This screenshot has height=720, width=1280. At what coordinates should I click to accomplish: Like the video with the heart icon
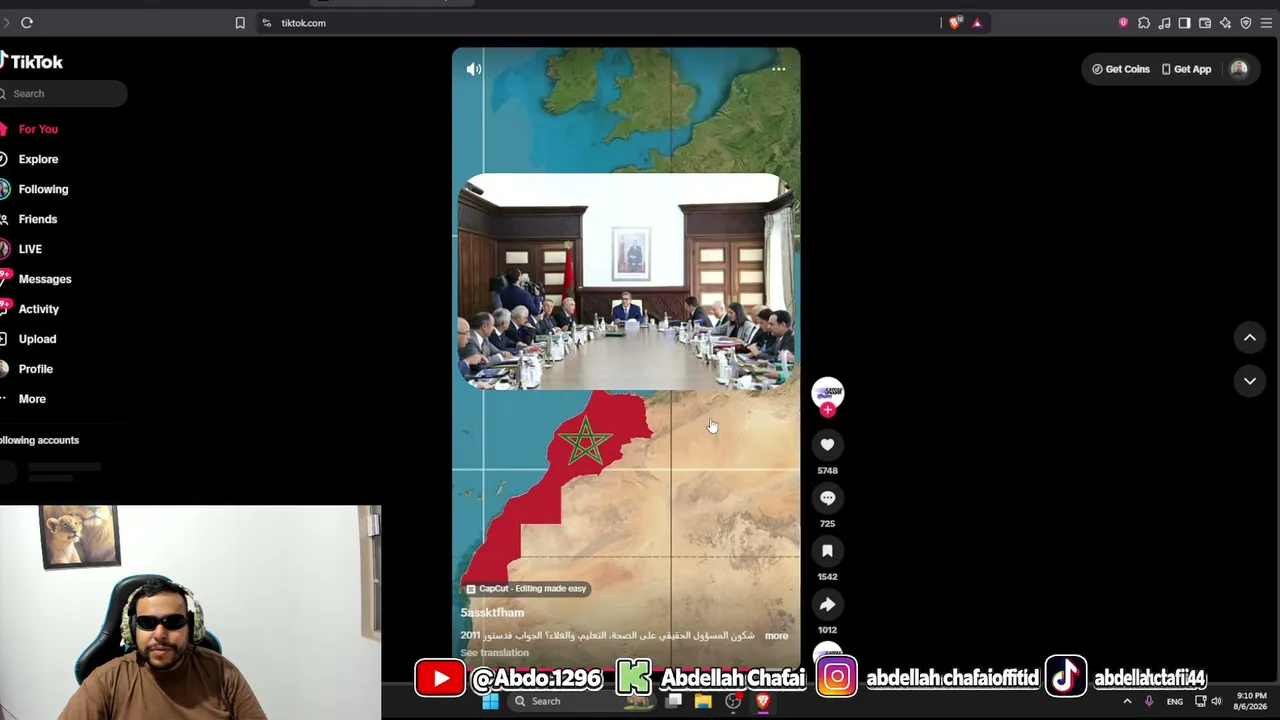(827, 445)
